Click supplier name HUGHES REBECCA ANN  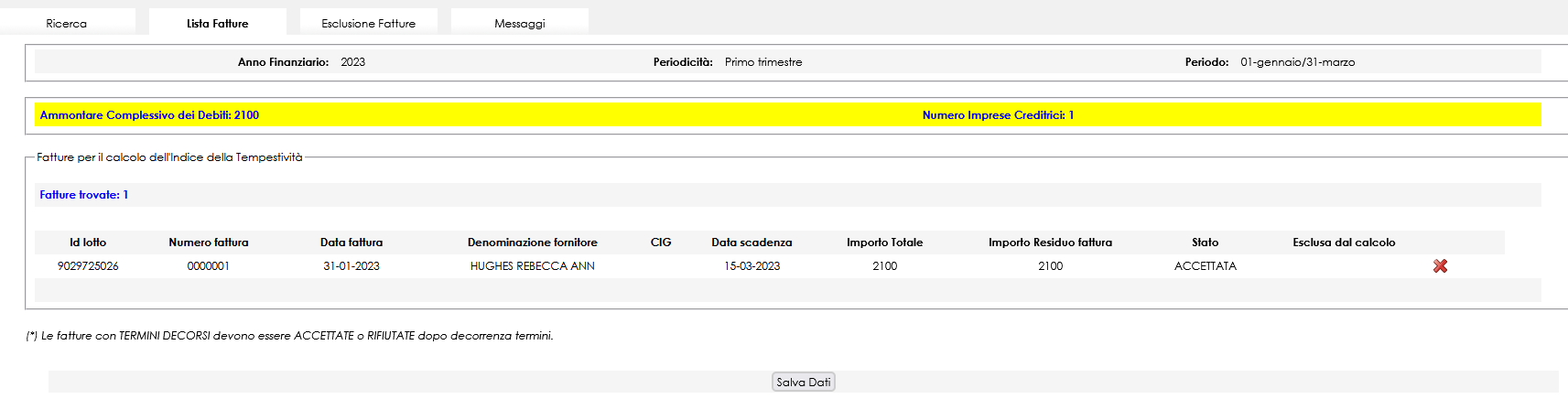click(532, 266)
